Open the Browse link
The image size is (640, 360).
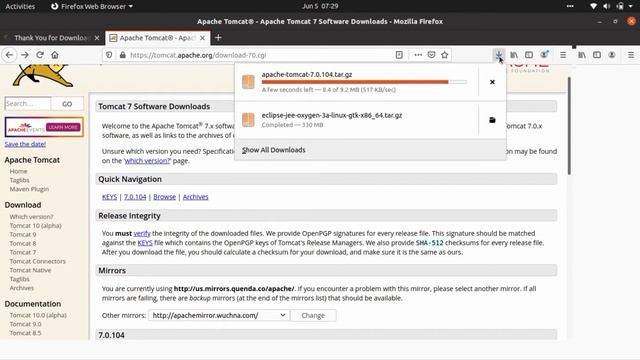[x=164, y=197]
